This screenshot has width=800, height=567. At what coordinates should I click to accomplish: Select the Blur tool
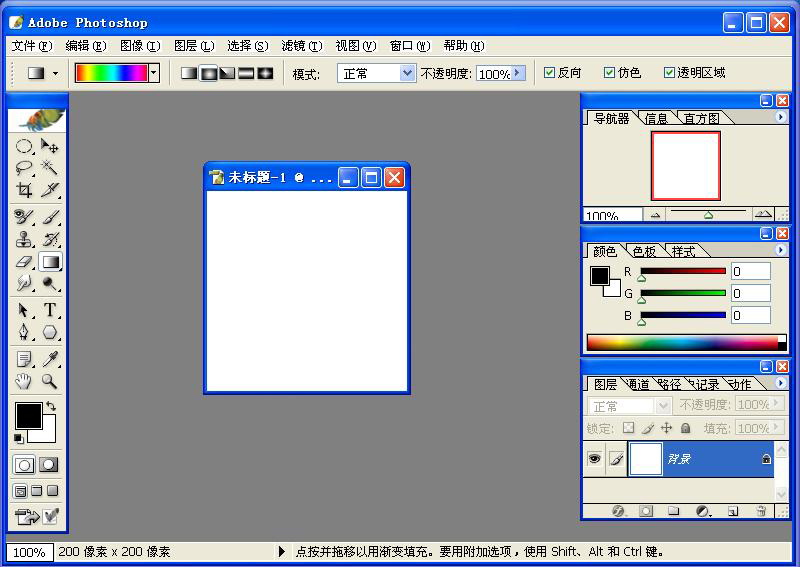click(23, 283)
